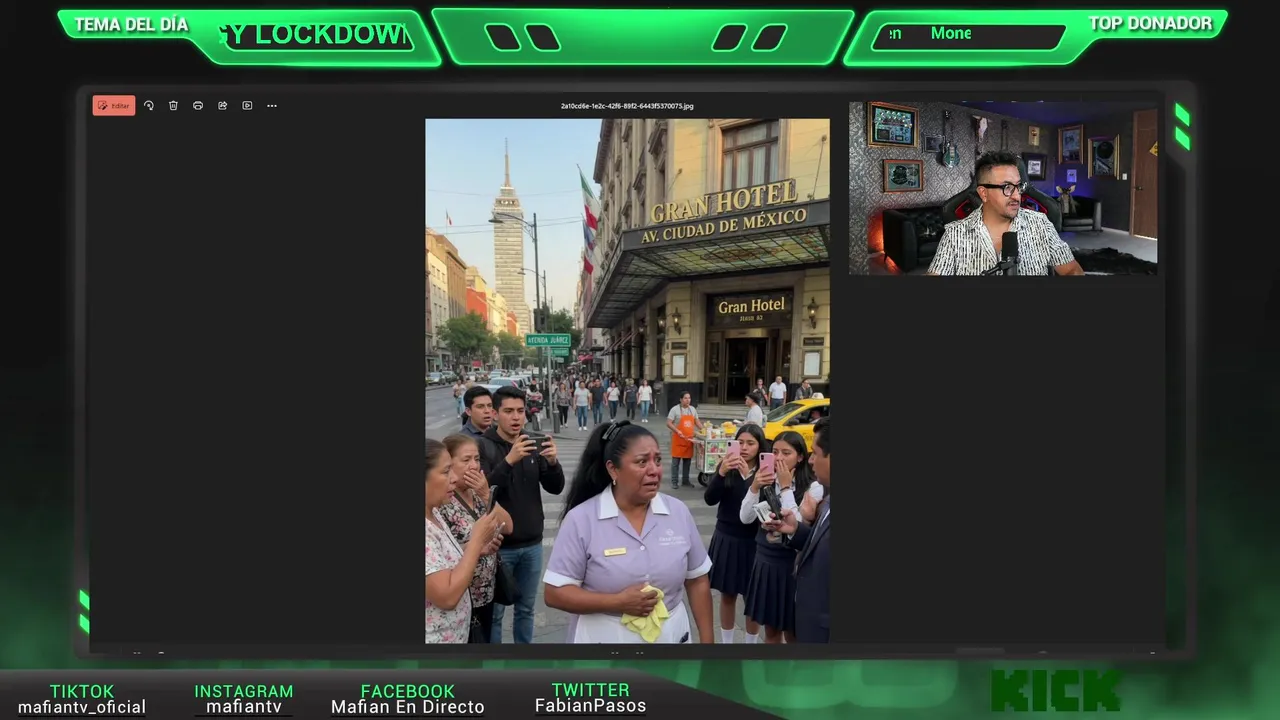Click the Gran Hotel street photo

click(x=627, y=381)
